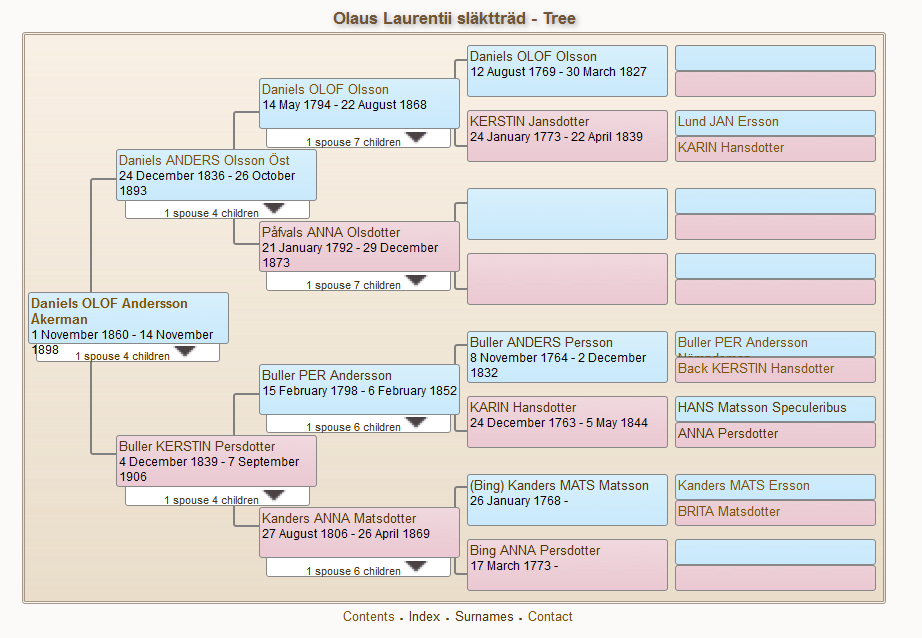The height and width of the screenshot is (638, 922).
Task: Open Daniels OLOF Olsson born 1769
Action: [x=533, y=57]
